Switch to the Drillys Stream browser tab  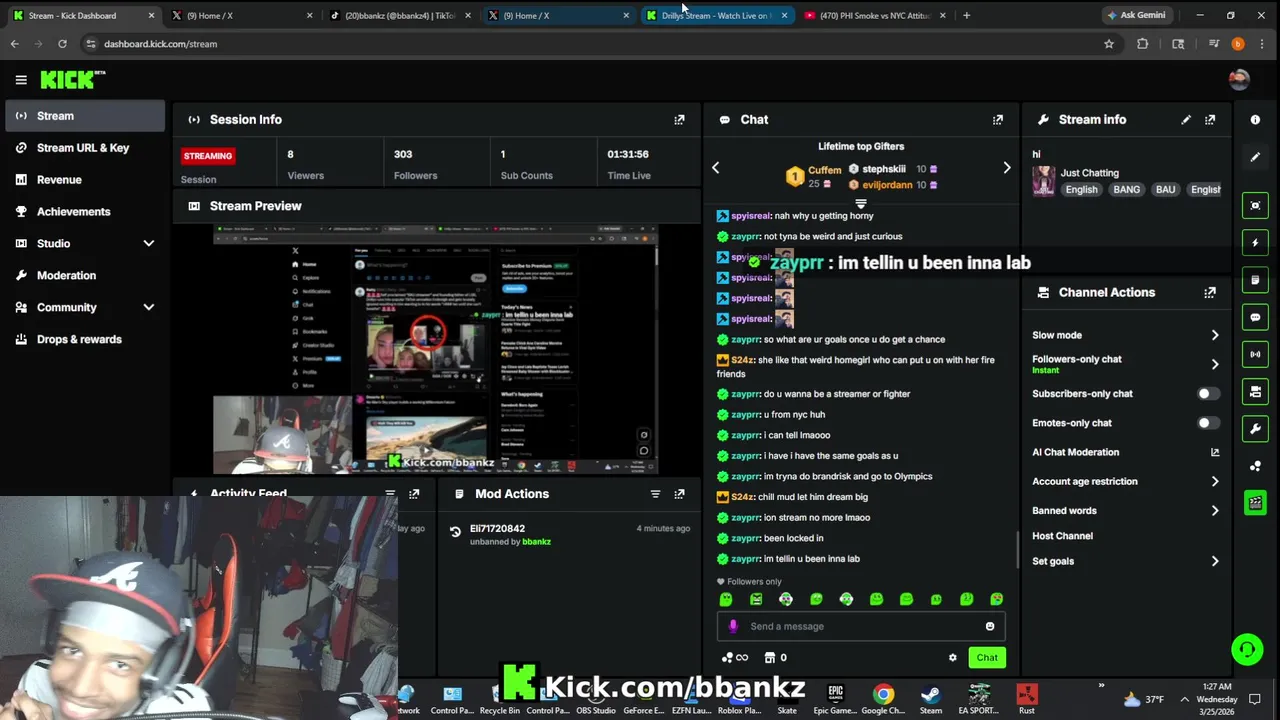click(x=715, y=15)
